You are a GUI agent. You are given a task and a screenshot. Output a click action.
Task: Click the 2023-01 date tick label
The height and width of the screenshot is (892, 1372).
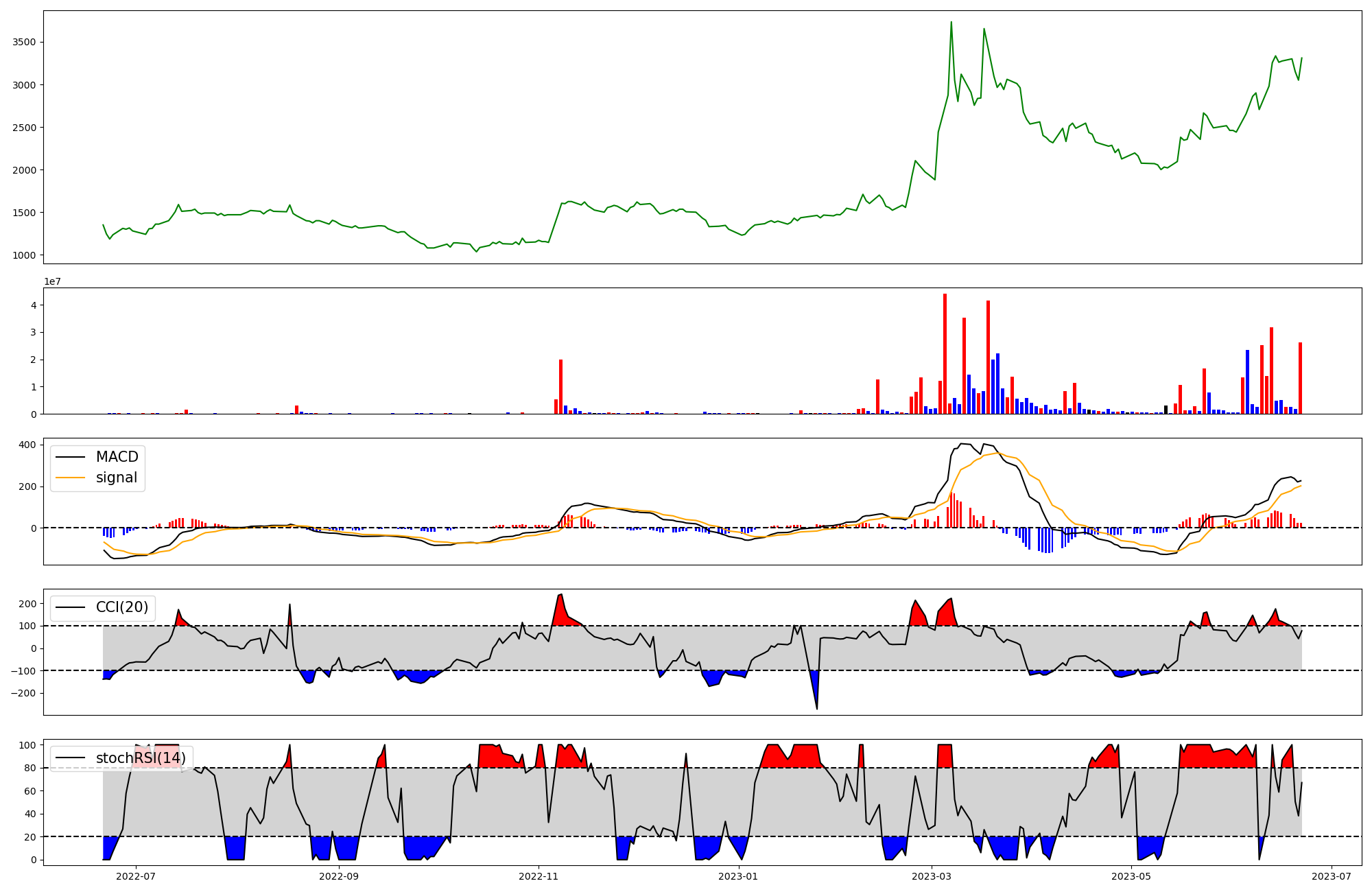[739, 876]
